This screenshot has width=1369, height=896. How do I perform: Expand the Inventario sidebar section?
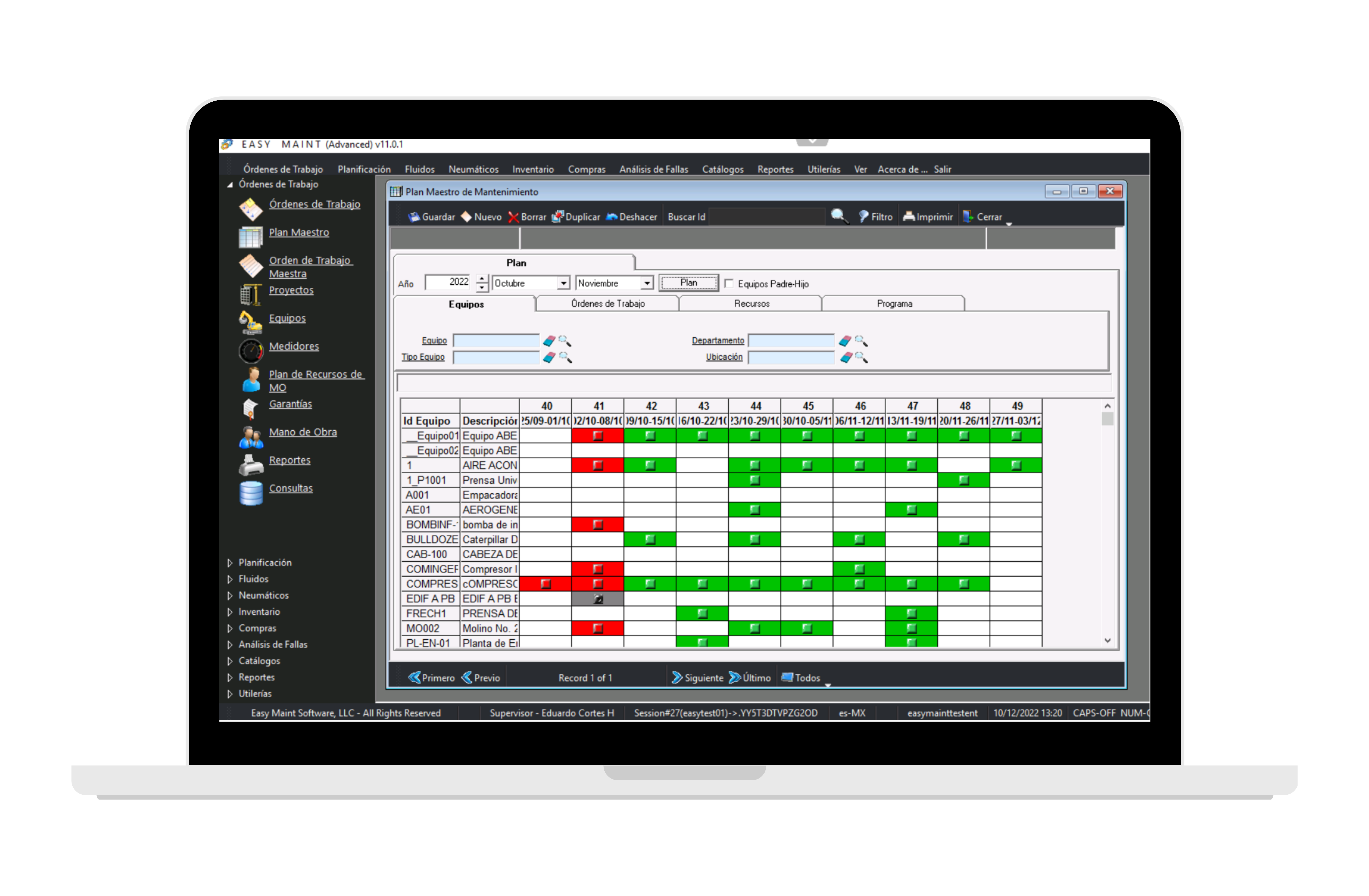point(229,611)
